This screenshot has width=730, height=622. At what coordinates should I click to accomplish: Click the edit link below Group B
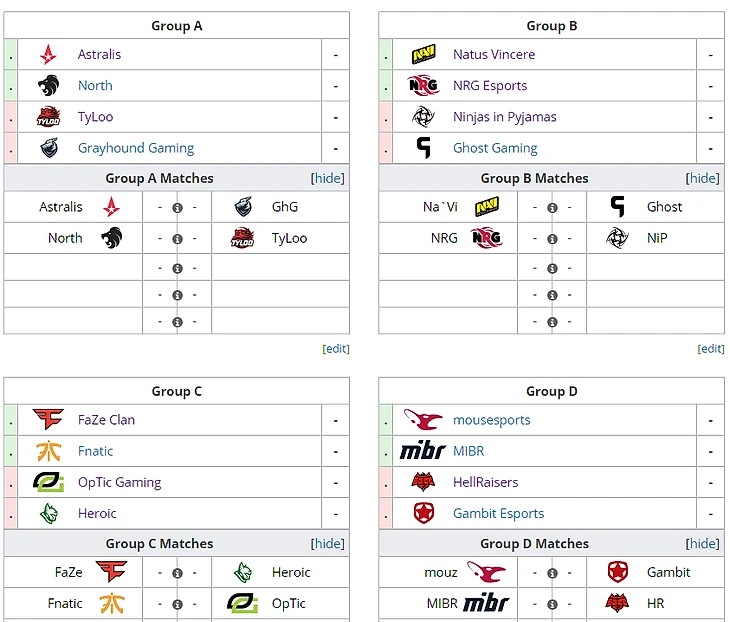(711, 349)
